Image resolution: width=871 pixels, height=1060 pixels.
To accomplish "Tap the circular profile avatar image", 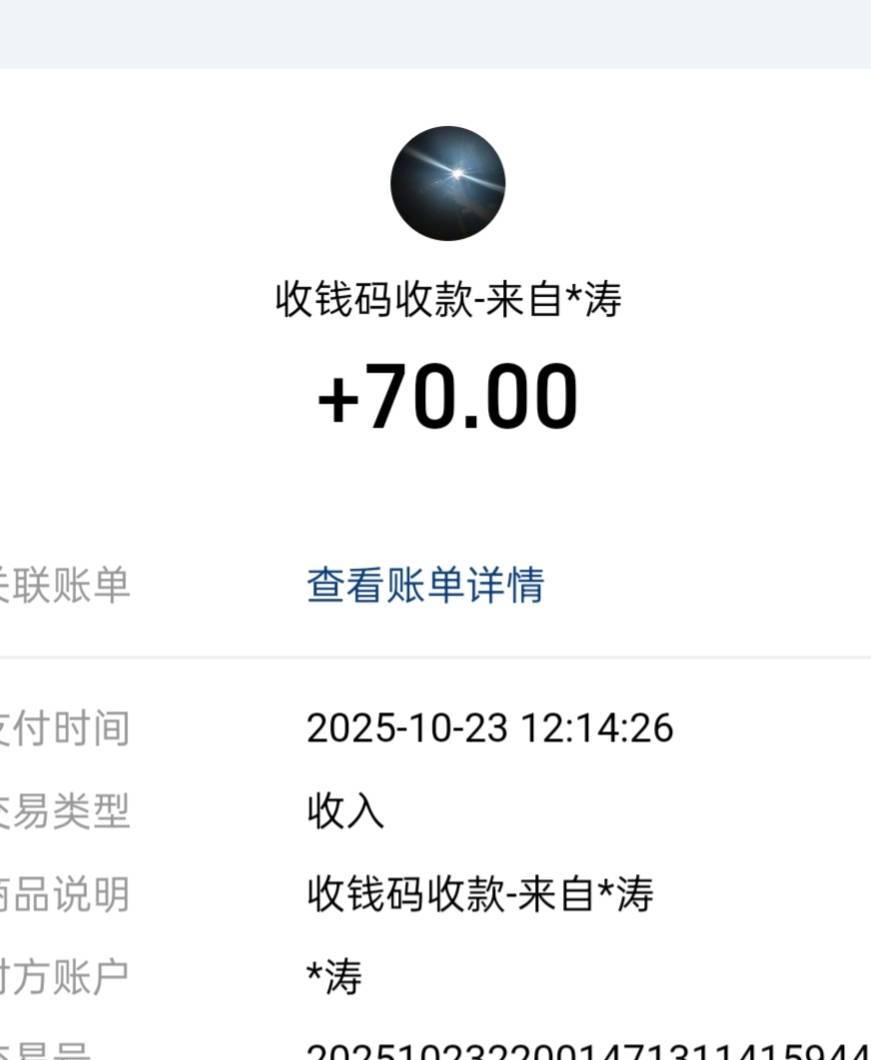I will coord(447,183).
